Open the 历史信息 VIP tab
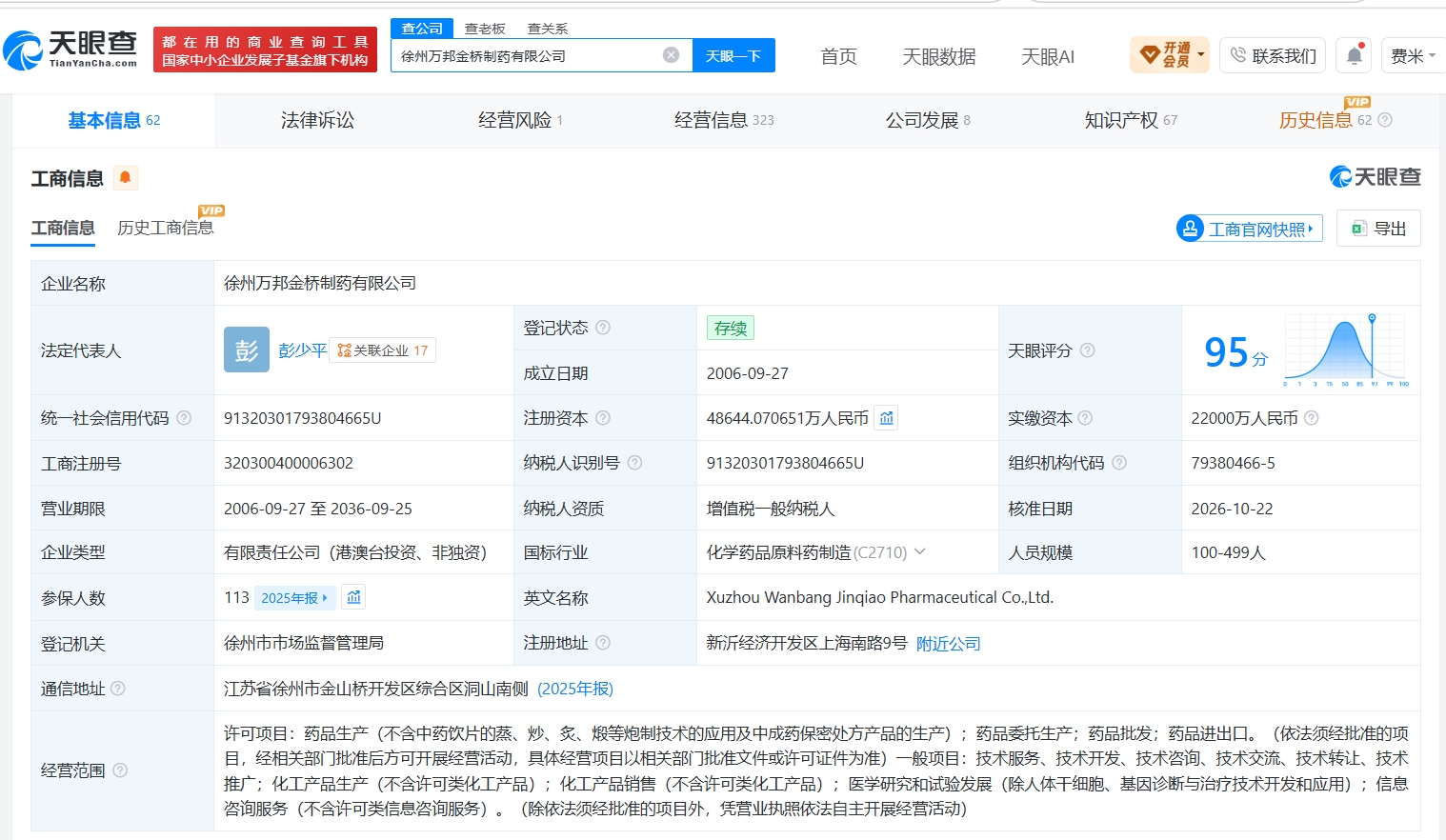 (x=1335, y=118)
